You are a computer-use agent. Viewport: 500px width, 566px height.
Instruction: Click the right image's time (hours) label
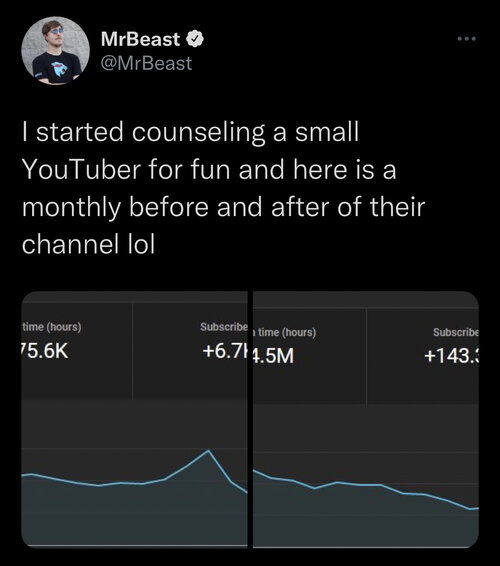click(284, 332)
